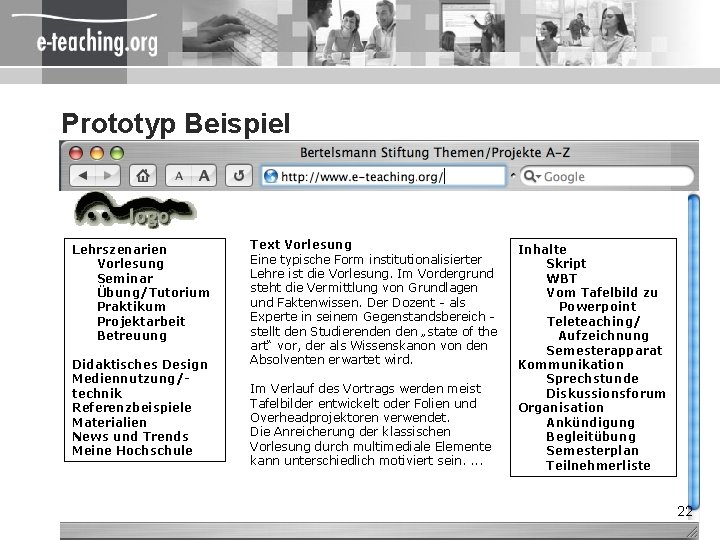Open News und Trends section
Screen dimensions: 720x540
click(x=130, y=436)
